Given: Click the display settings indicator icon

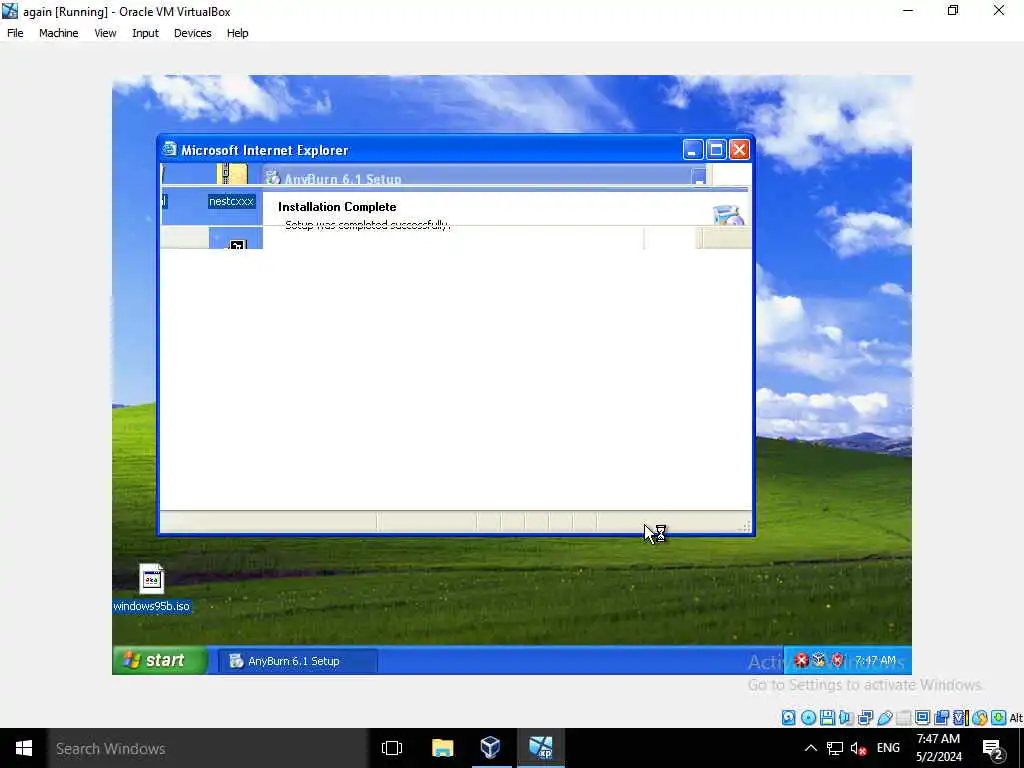Looking at the screenshot, I should point(922,717).
